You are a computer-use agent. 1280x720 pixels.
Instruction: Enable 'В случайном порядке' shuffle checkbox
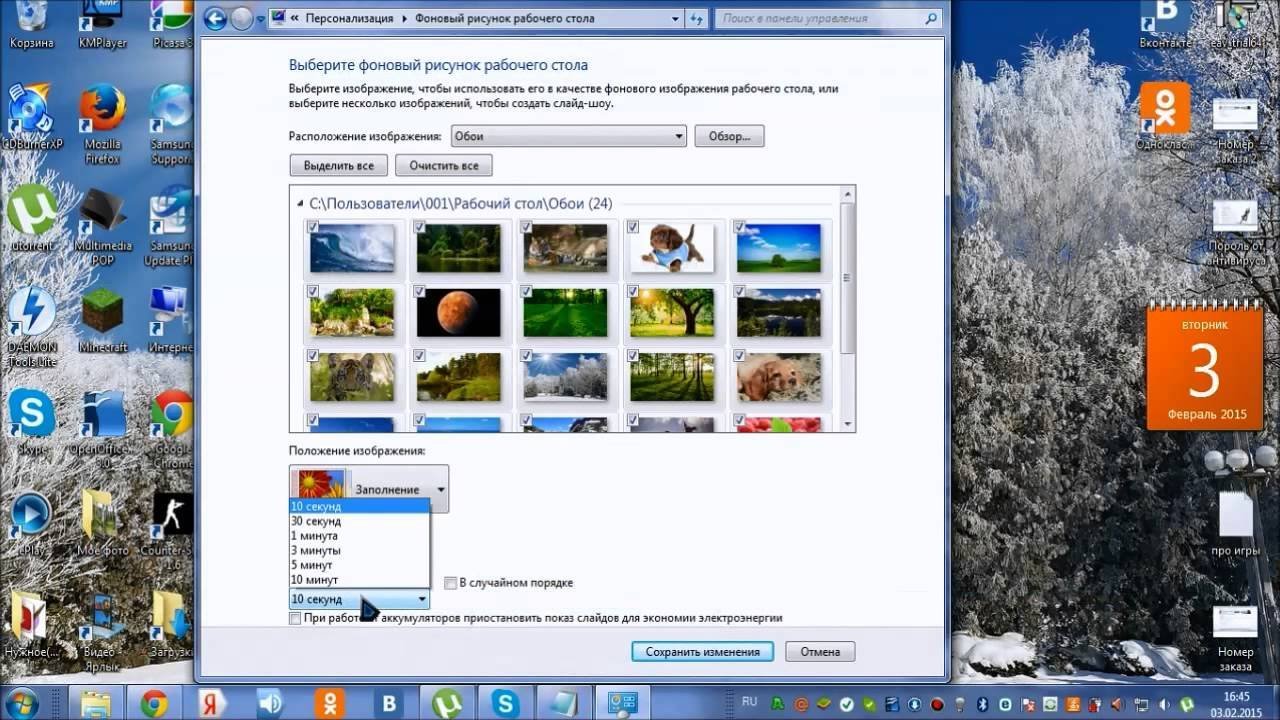click(x=451, y=582)
